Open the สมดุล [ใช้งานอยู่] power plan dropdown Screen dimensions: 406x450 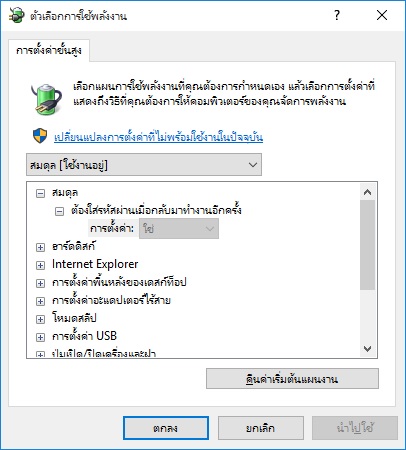[144, 165]
